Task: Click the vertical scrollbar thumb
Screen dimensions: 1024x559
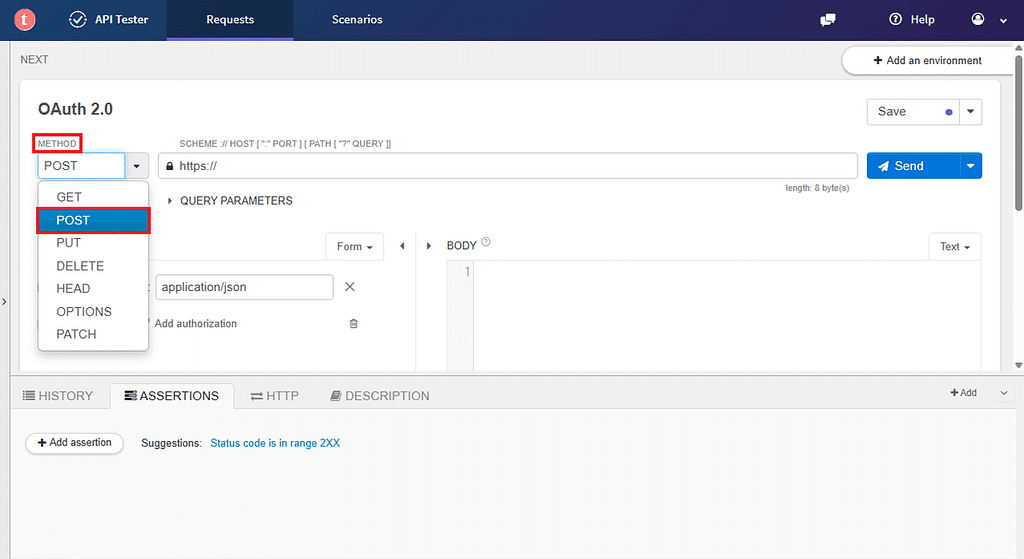Action: click(1018, 133)
